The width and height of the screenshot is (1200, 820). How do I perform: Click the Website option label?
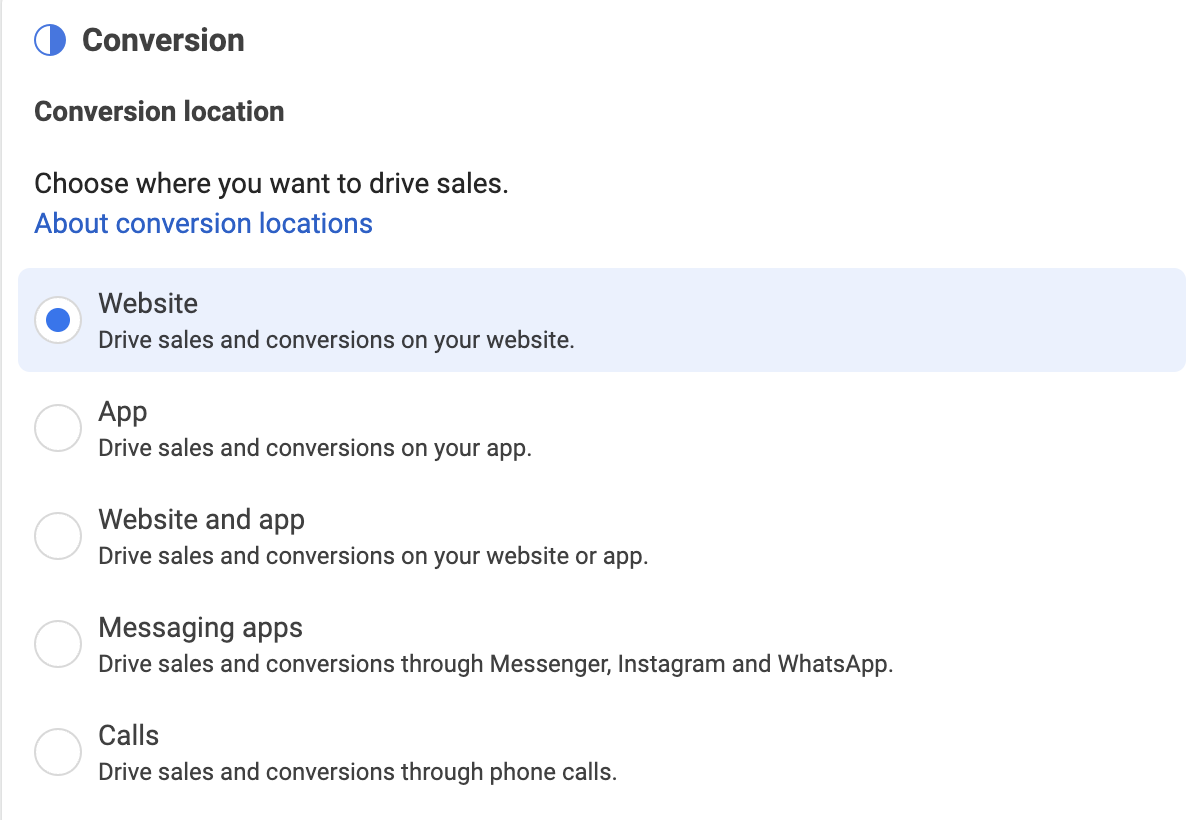point(147,303)
